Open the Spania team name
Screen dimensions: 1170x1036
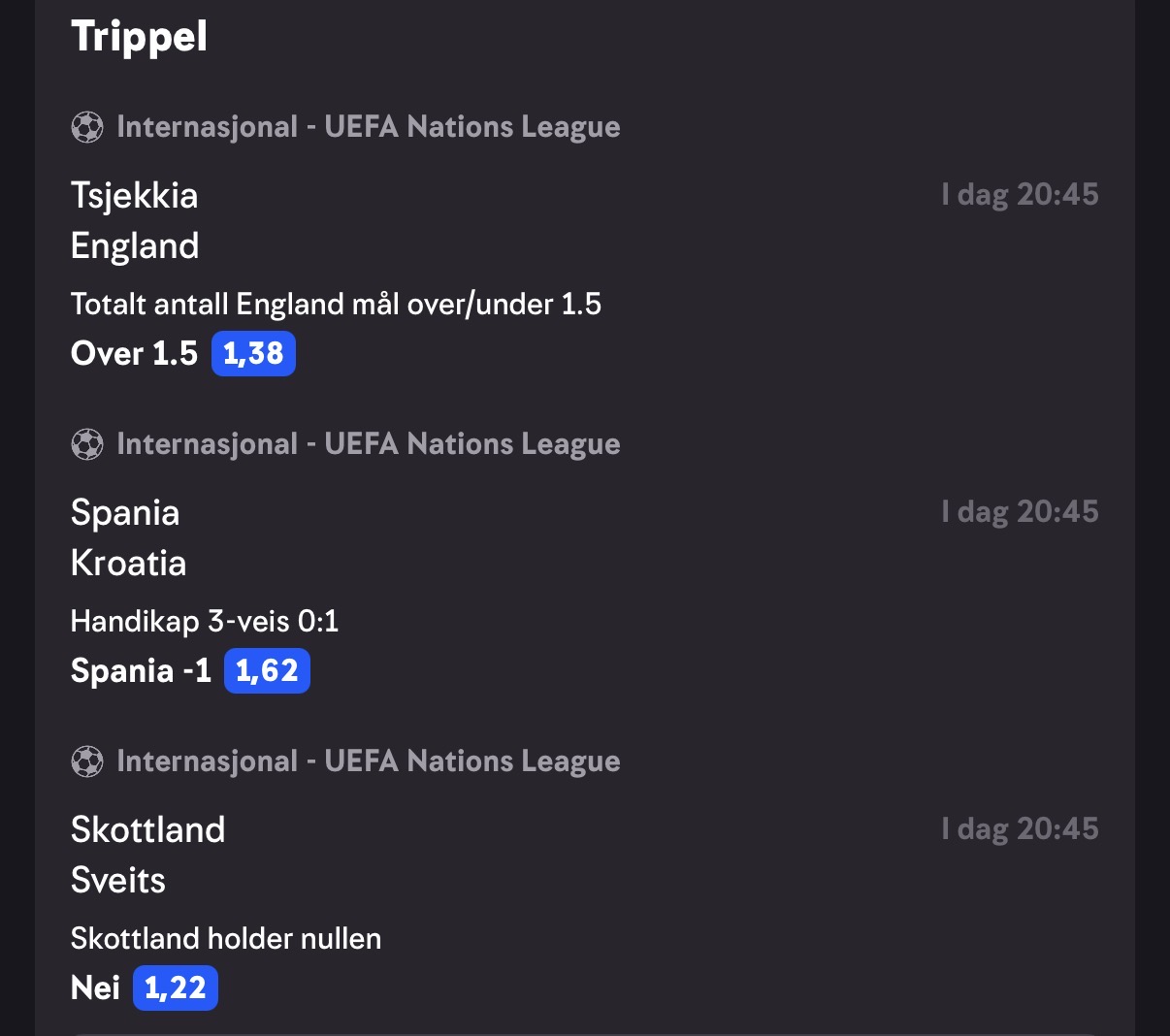[125, 513]
